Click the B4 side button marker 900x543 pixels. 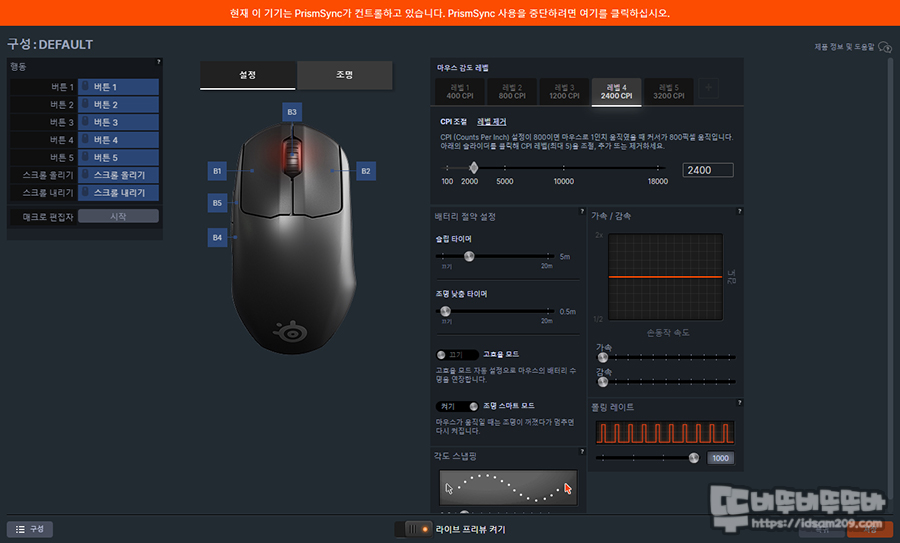[217, 237]
